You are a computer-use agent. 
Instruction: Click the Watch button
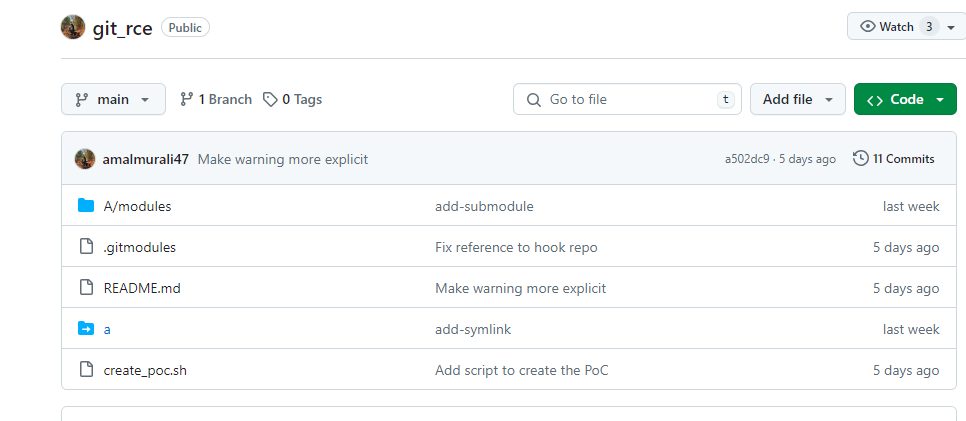(888, 27)
